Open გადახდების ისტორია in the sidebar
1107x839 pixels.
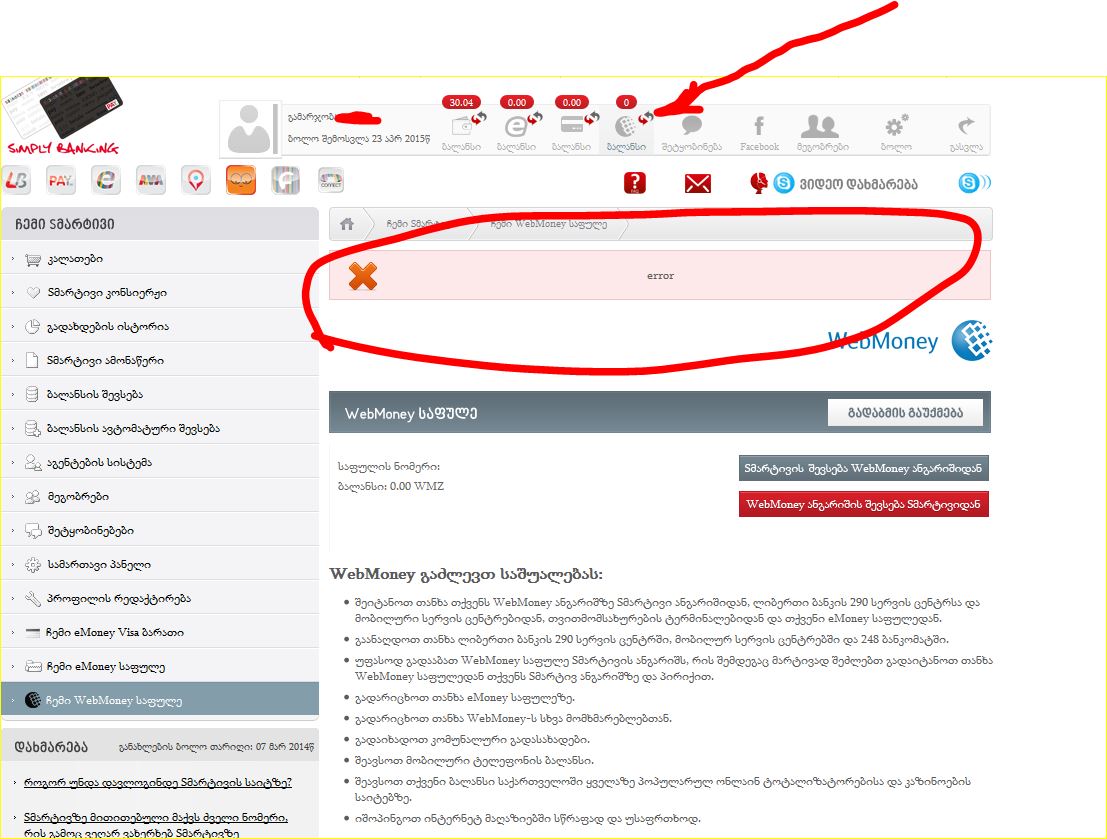click(x=160, y=326)
